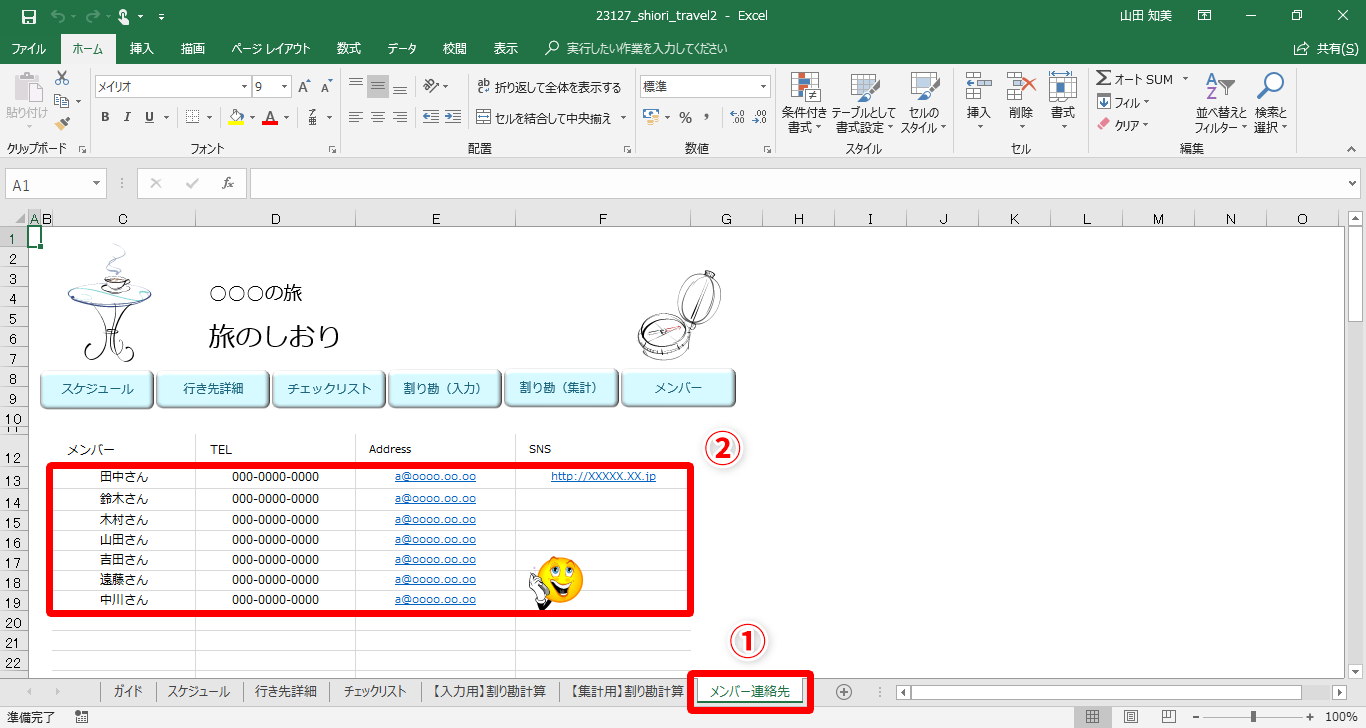The image size is (1366, 728).
Task: Paste using the 貼り付け button
Action: pos(27,103)
